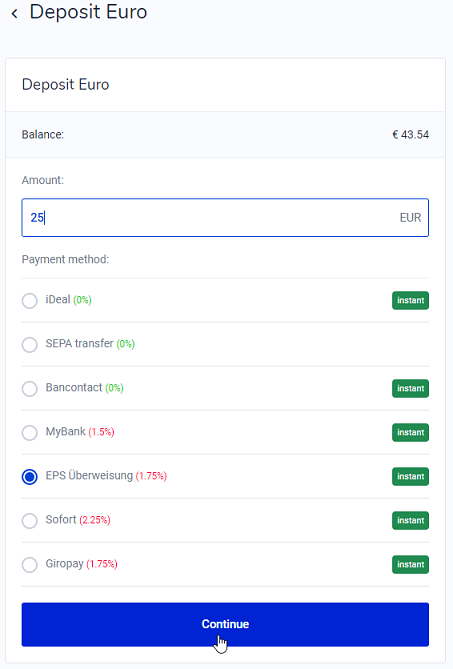The image size is (453, 669).
Task: Click the EUR currency label in amount field
Action: click(x=410, y=218)
